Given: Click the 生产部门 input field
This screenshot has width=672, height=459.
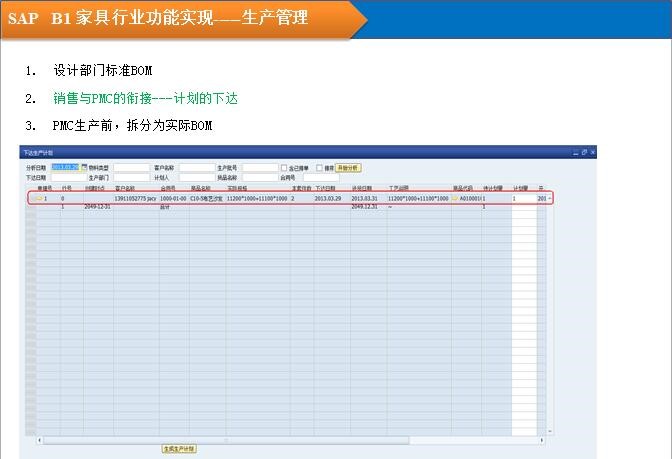Looking at the screenshot, I should (131, 177).
